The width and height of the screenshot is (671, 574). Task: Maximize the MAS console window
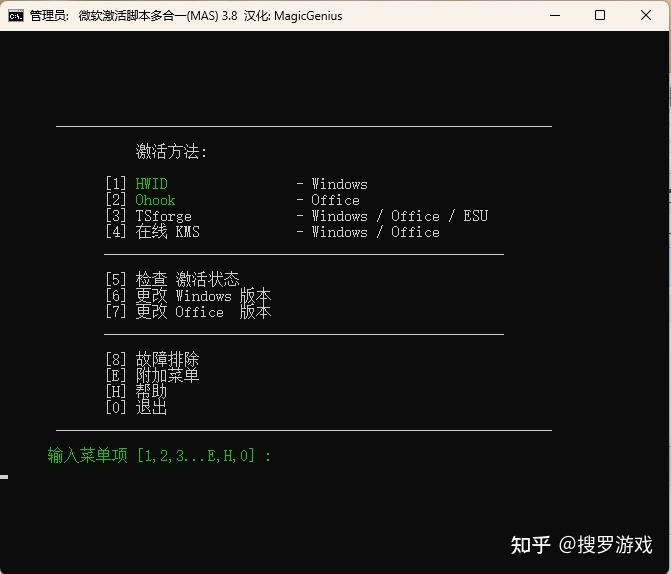coord(600,15)
